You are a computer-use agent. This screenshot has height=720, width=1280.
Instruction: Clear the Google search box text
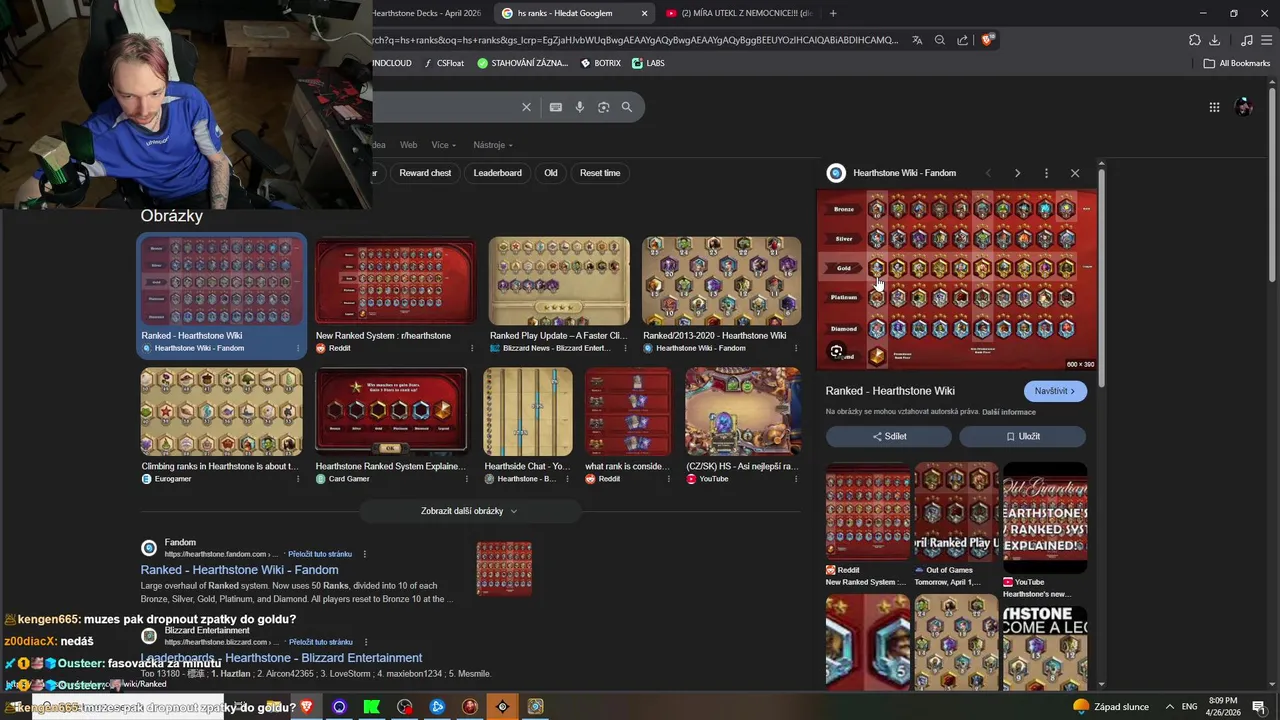[x=526, y=107]
